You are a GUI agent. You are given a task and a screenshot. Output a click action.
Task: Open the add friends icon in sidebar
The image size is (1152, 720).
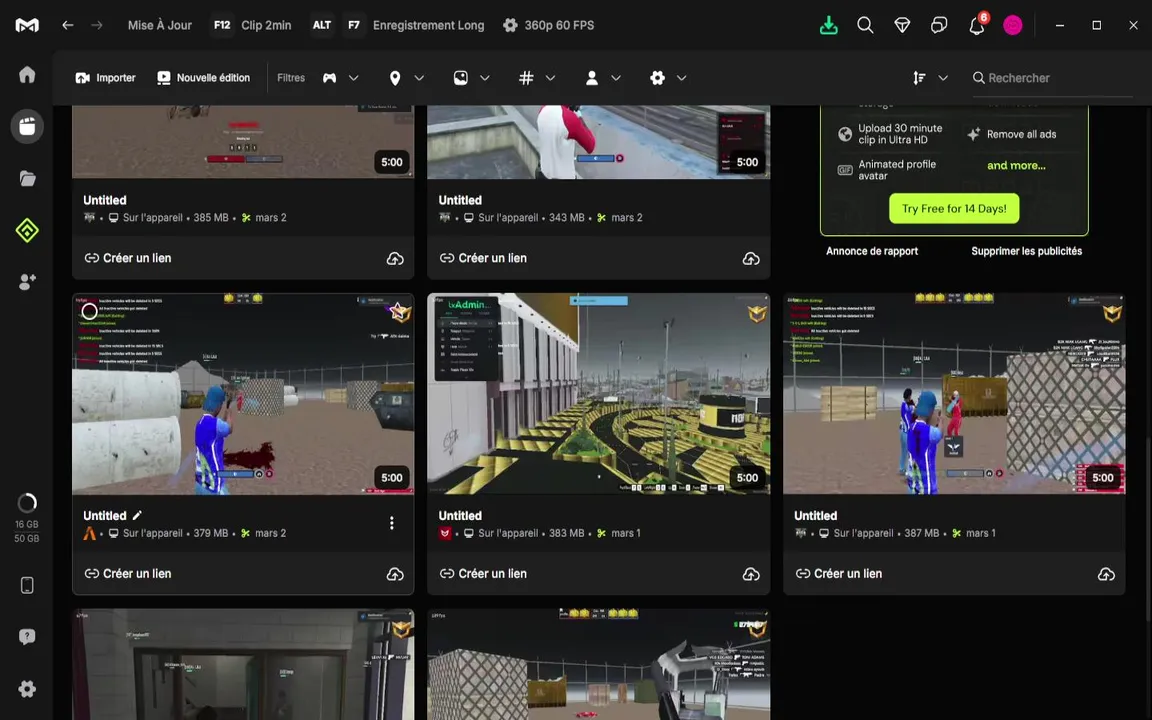tap(27, 282)
